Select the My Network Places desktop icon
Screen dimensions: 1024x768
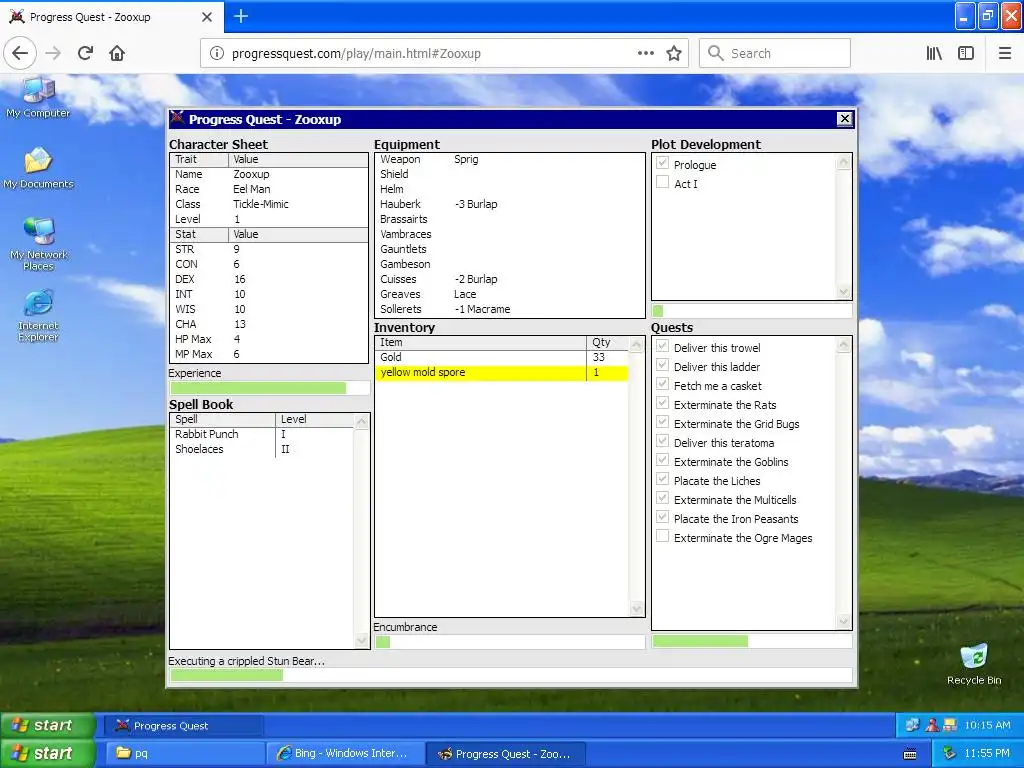pos(38,244)
